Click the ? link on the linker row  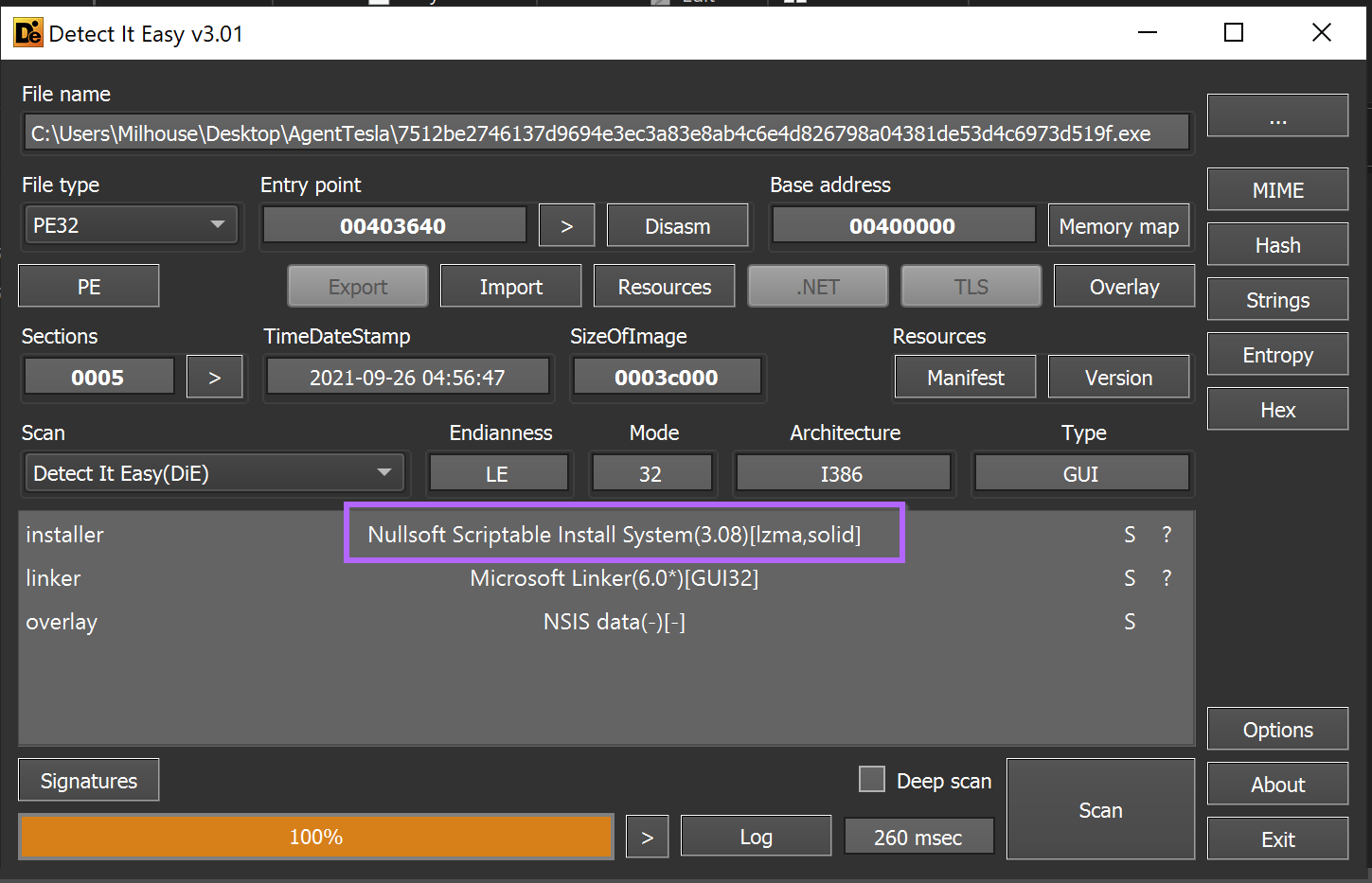coord(1167,577)
